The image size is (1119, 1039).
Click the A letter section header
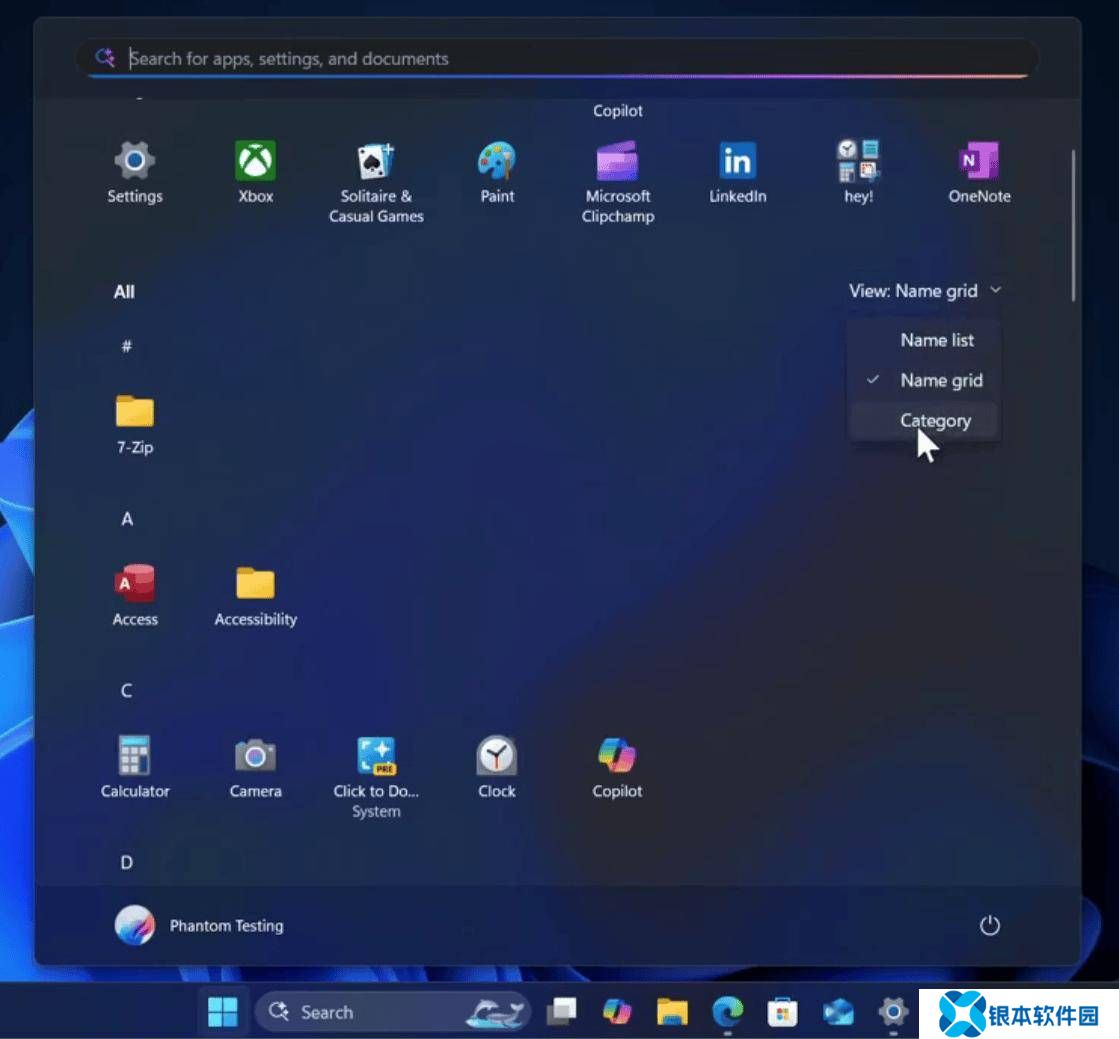pyautogui.click(x=126, y=519)
